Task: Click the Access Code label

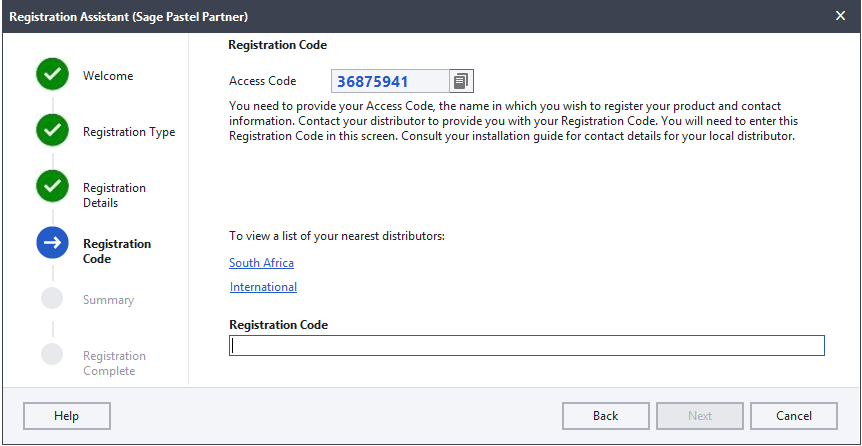Action: click(263, 81)
